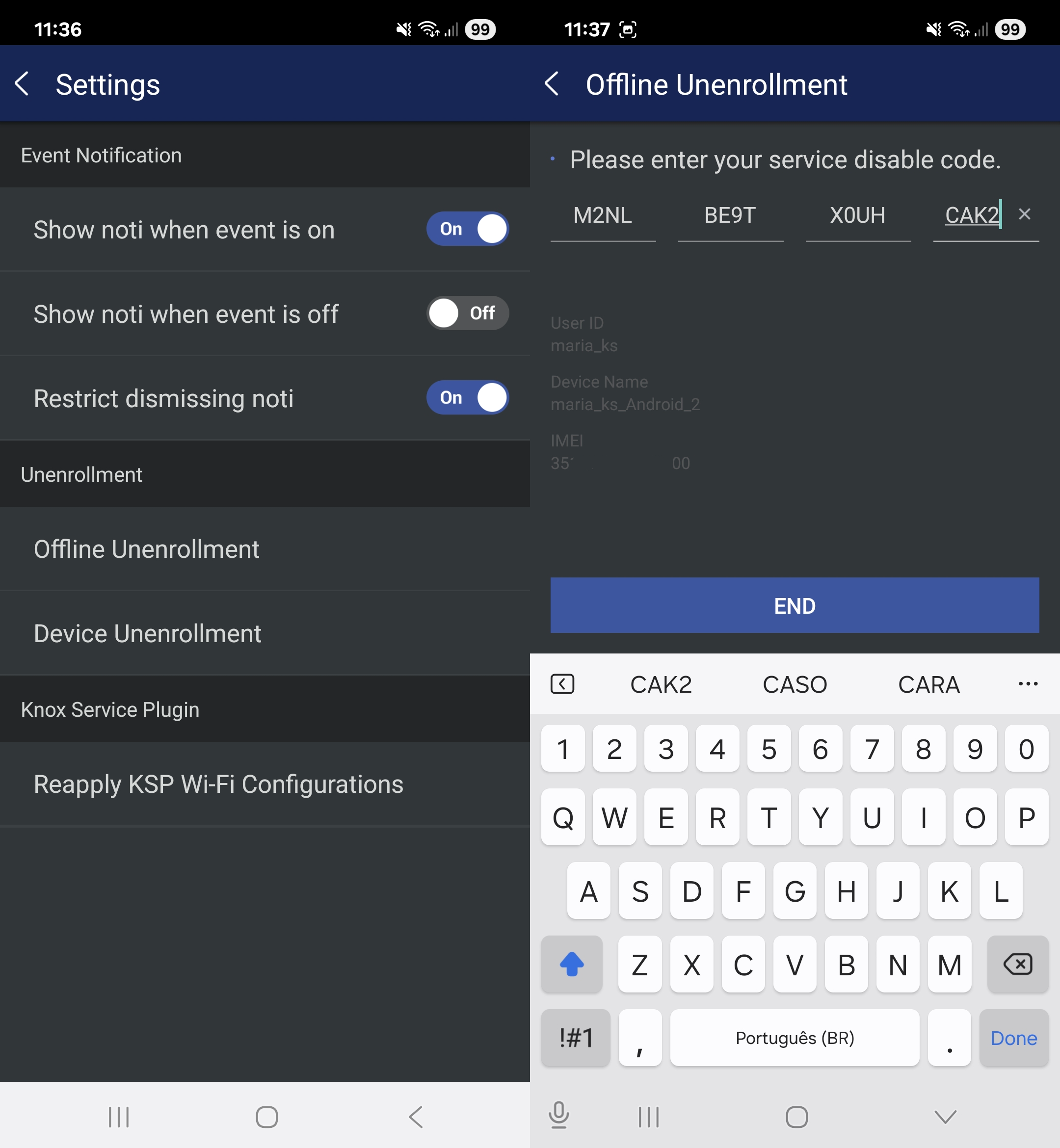
Task: Clear the CAK2 code field with X
Action: click(1024, 214)
